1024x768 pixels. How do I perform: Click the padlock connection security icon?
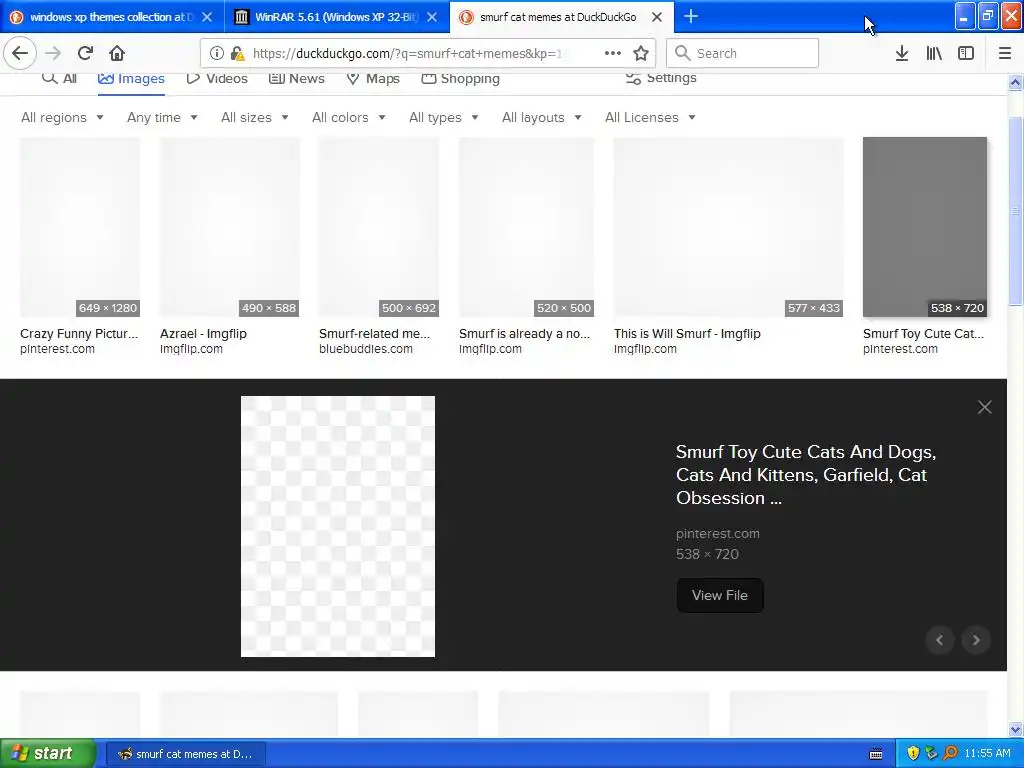tap(238, 54)
